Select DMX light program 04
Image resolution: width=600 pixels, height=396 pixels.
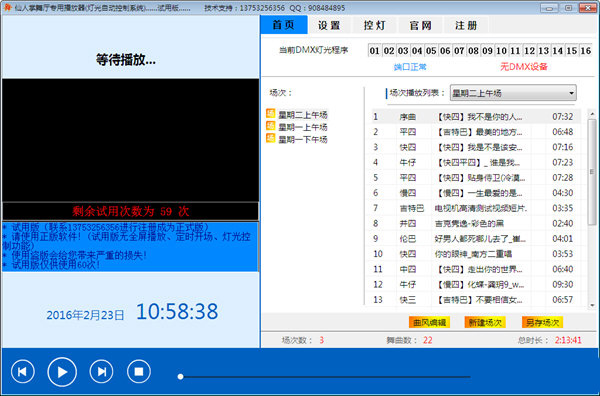(417, 51)
